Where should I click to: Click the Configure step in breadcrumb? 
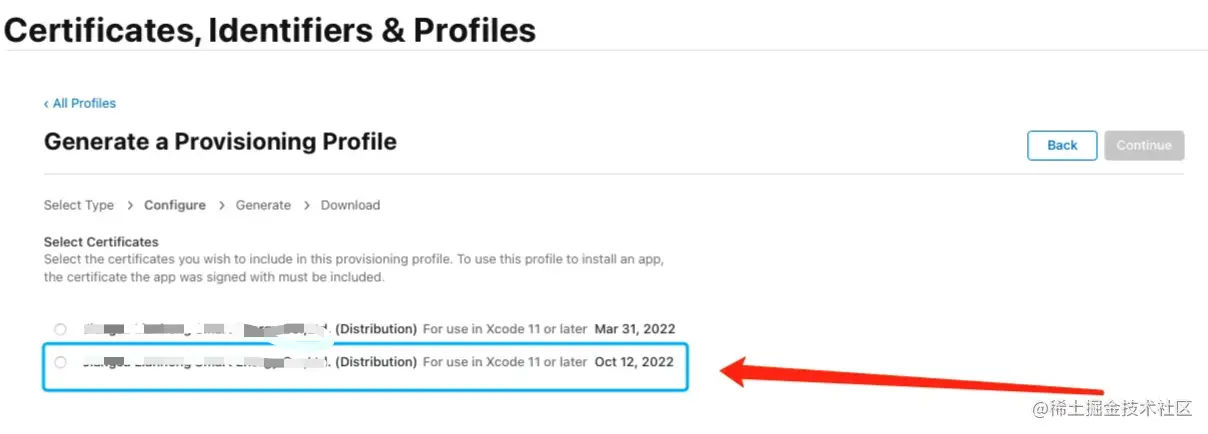pyautogui.click(x=175, y=205)
